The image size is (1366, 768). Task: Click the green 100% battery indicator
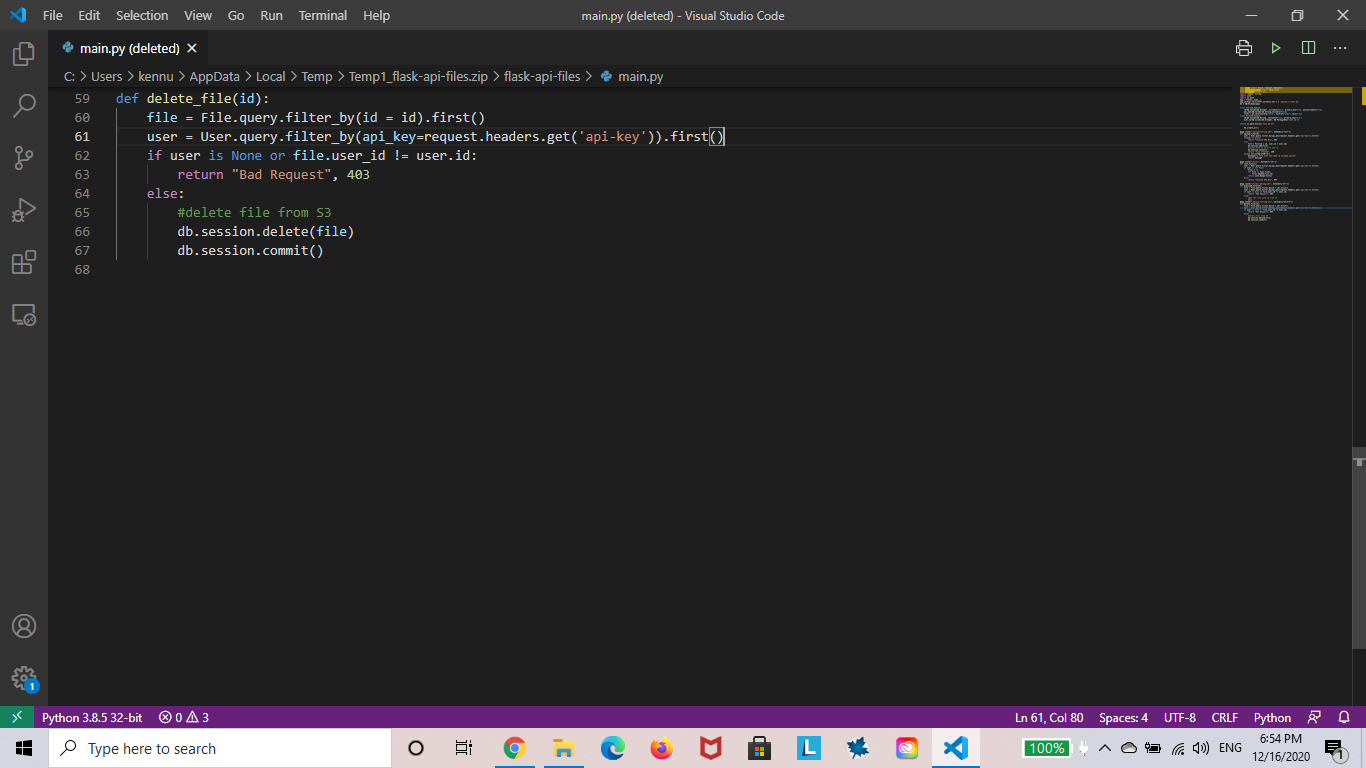tap(1046, 747)
